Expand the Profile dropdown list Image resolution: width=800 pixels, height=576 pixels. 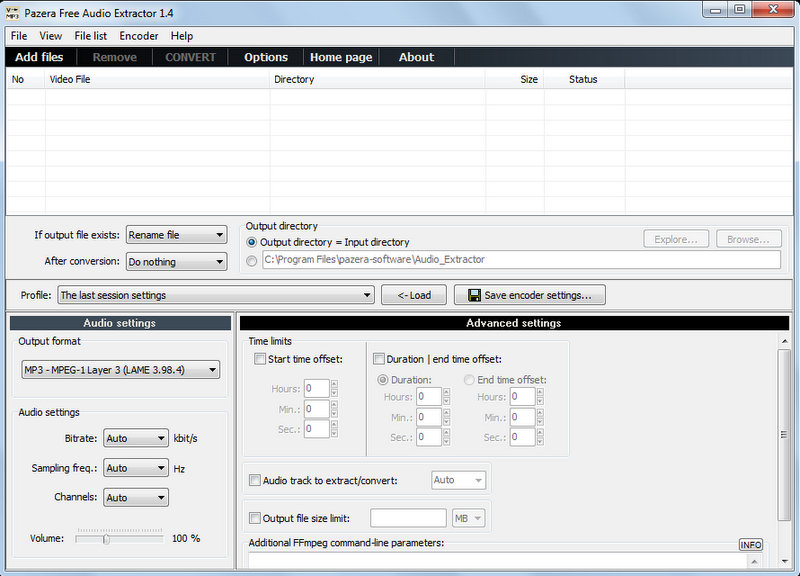coord(216,295)
